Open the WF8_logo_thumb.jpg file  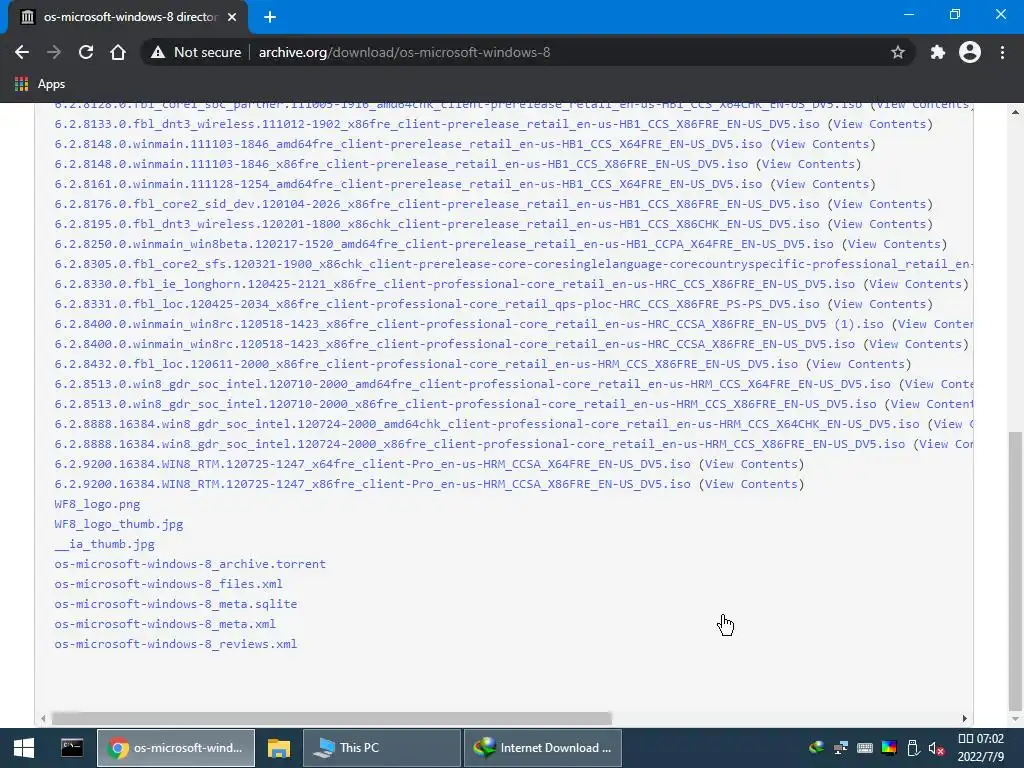click(119, 524)
